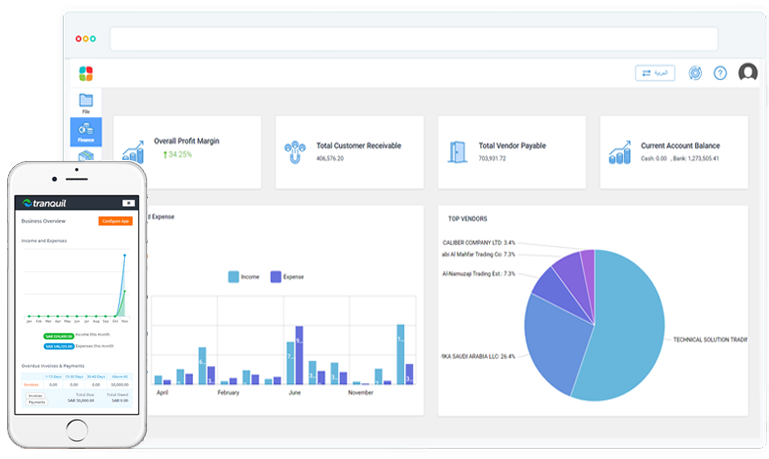Open the help question mark icon

tap(720, 74)
